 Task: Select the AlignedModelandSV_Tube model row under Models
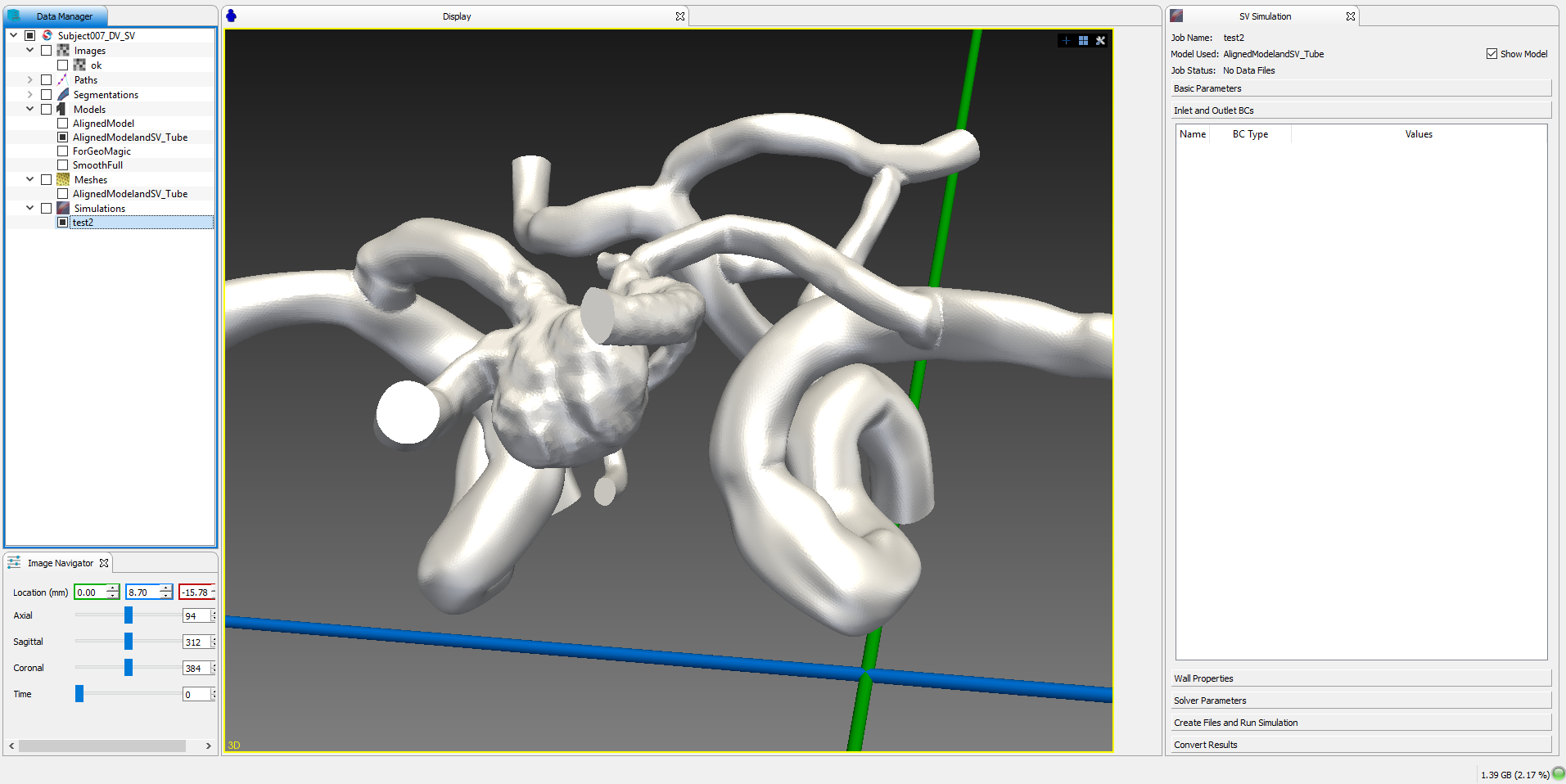130,137
